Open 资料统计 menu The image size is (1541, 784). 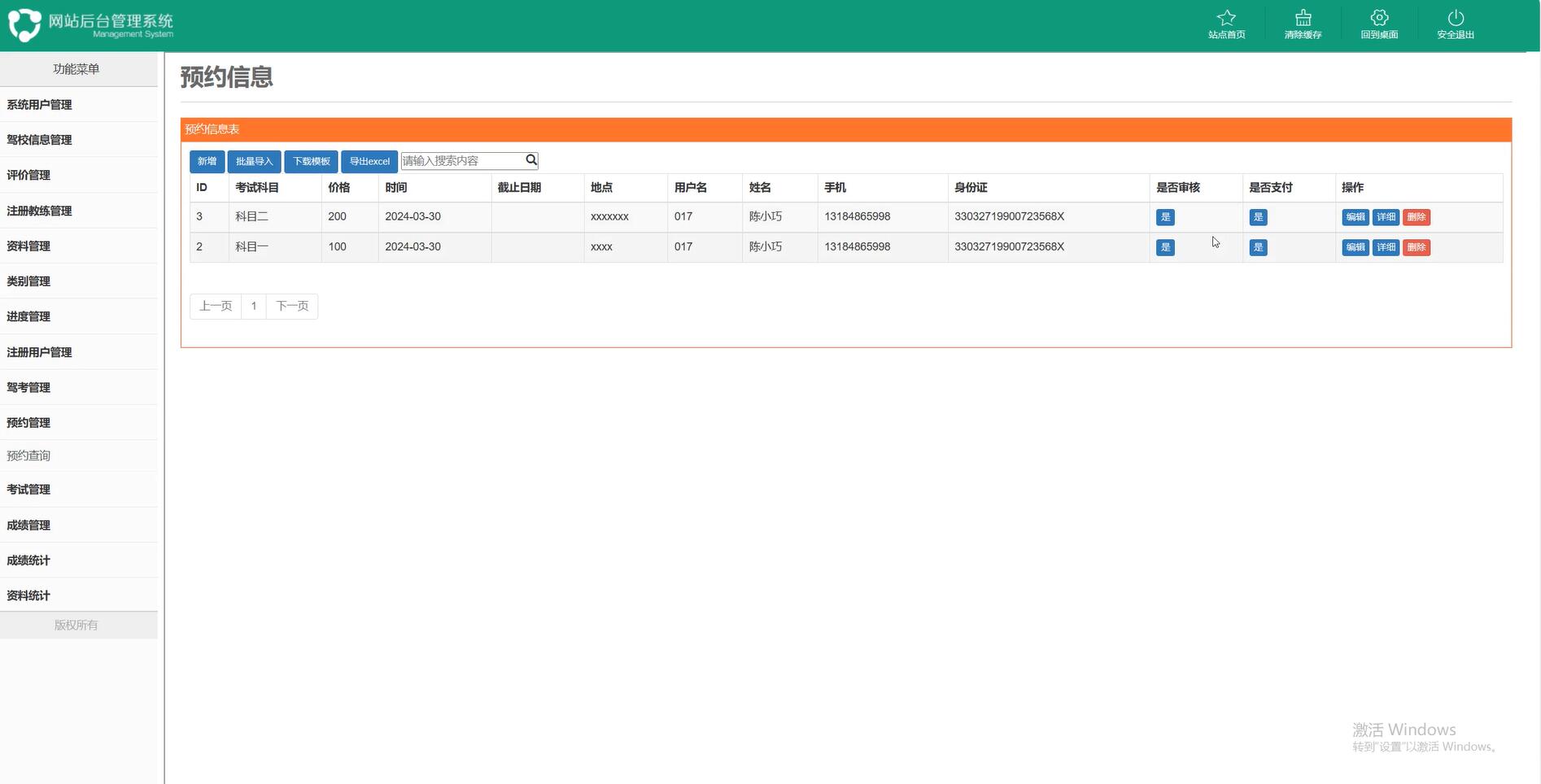click(79, 595)
